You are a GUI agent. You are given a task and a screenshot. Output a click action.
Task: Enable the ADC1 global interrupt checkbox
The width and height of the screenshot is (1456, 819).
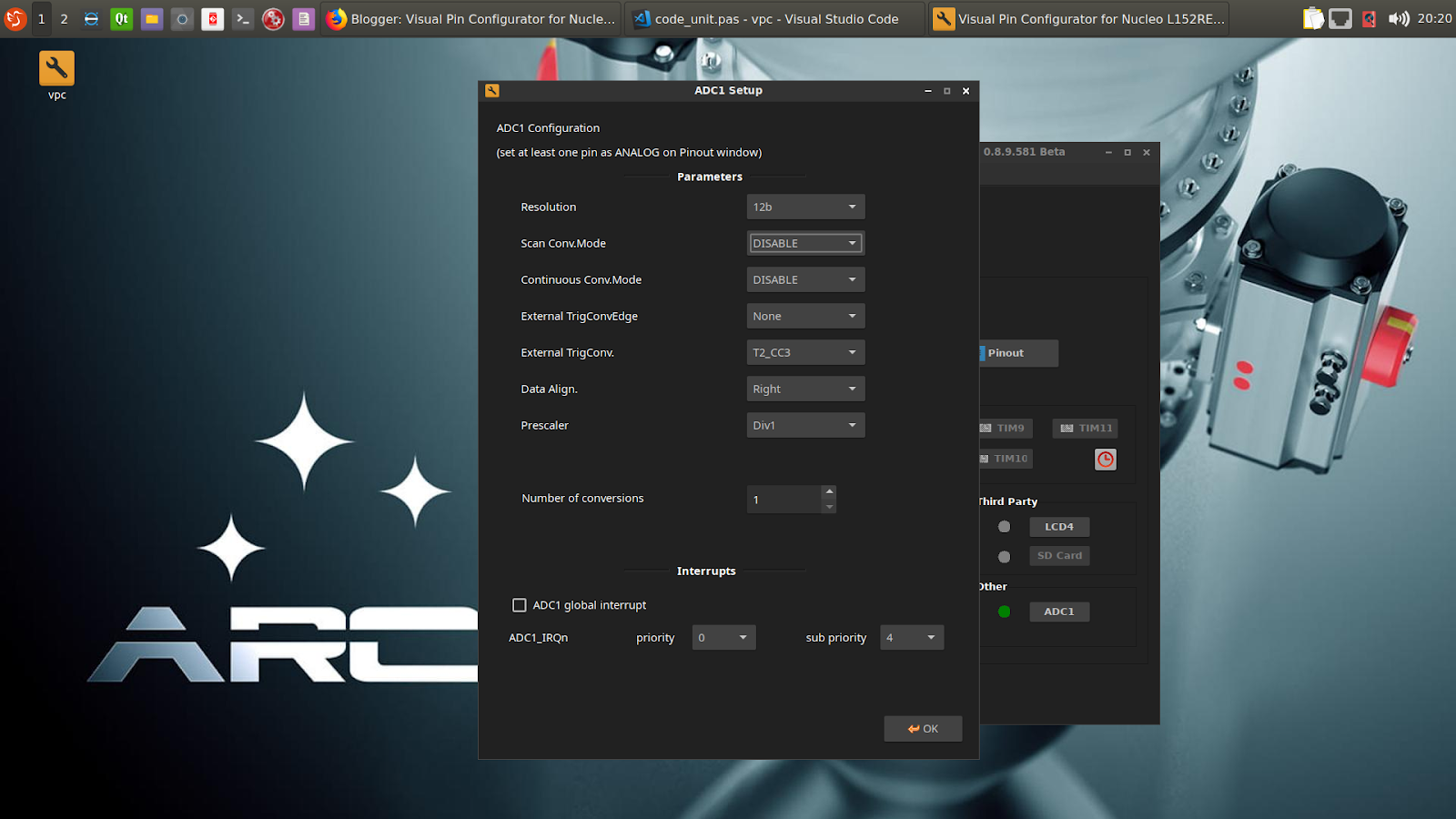click(x=520, y=605)
